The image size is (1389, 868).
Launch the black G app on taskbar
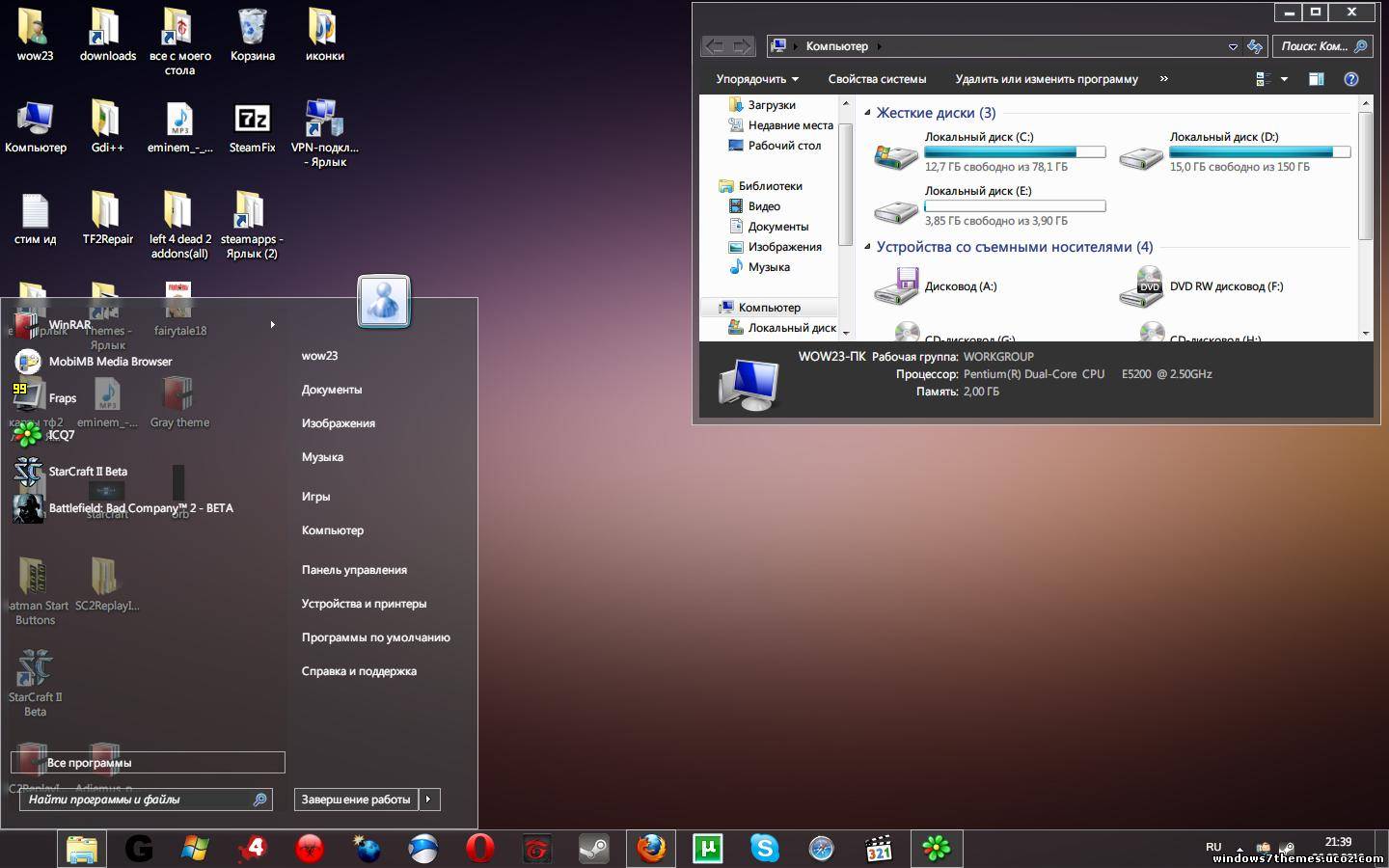[139, 849]
